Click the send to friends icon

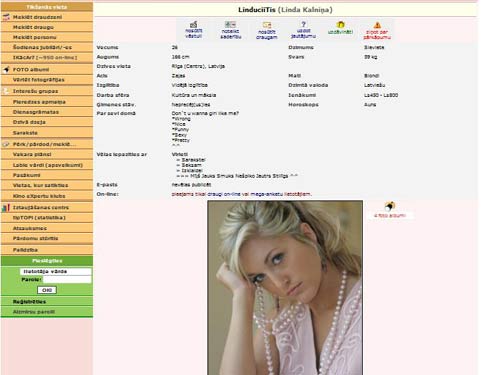click(x=267, y=25)
